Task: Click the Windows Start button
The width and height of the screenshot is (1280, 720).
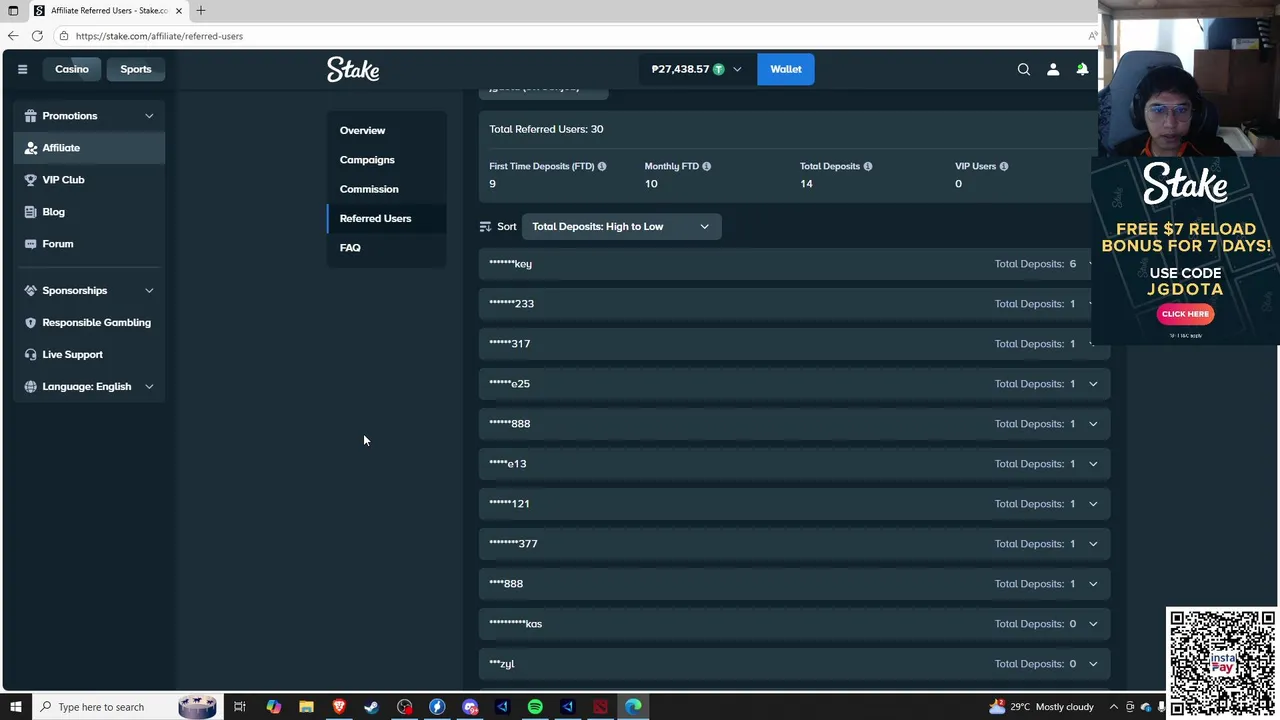Action: 15,707
